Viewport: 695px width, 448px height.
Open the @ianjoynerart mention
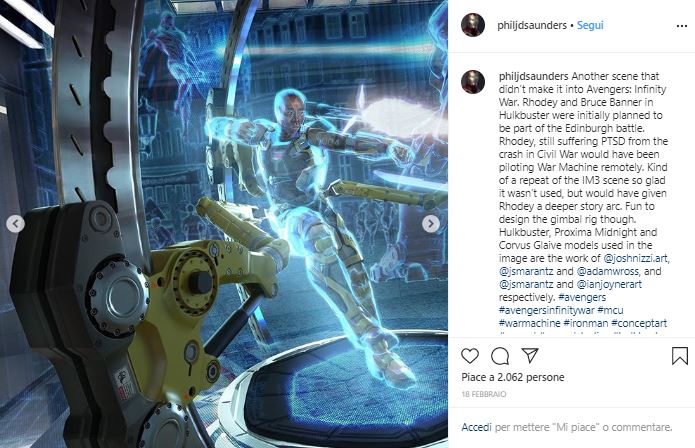[x=609, y=284]
